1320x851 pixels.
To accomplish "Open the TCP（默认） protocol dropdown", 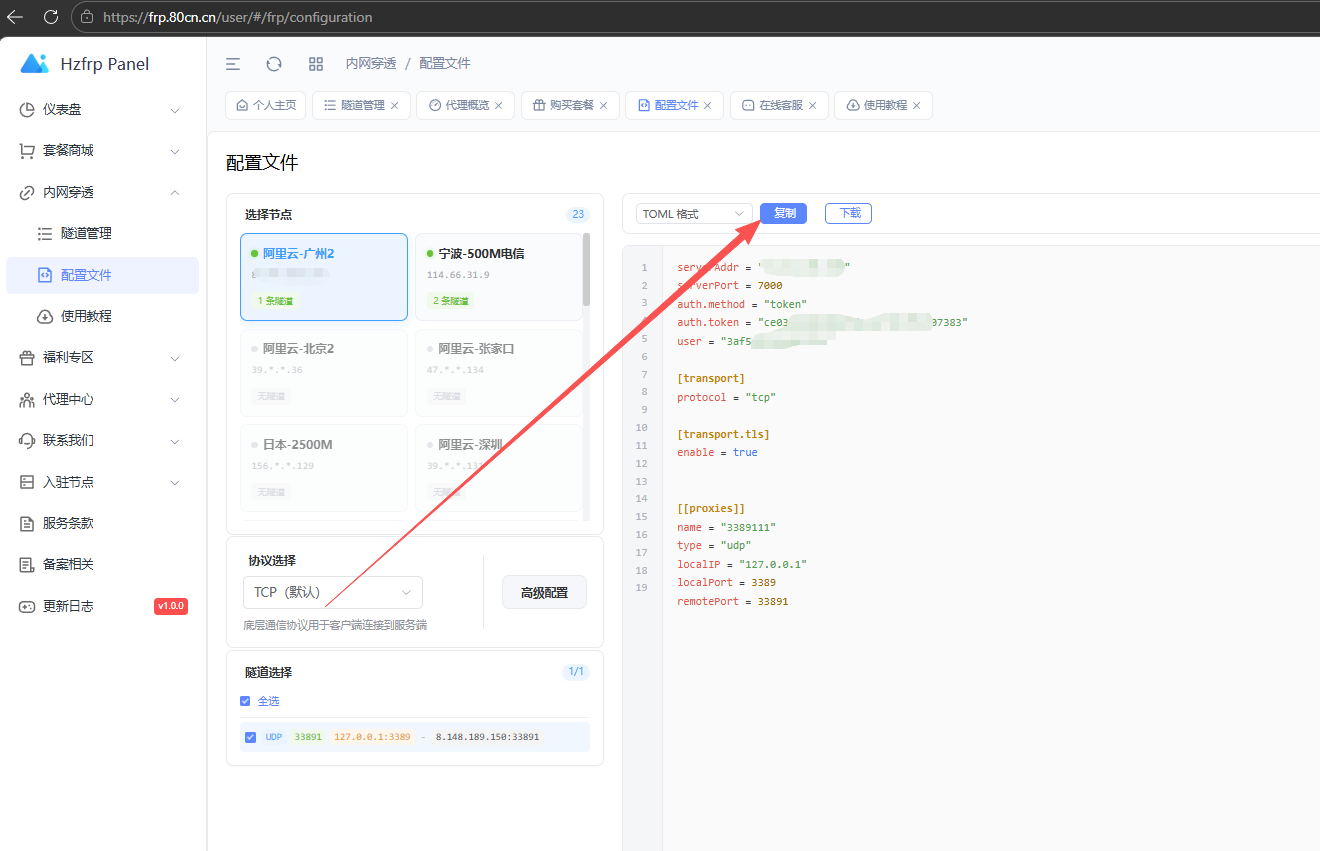I will coord(333,592).
